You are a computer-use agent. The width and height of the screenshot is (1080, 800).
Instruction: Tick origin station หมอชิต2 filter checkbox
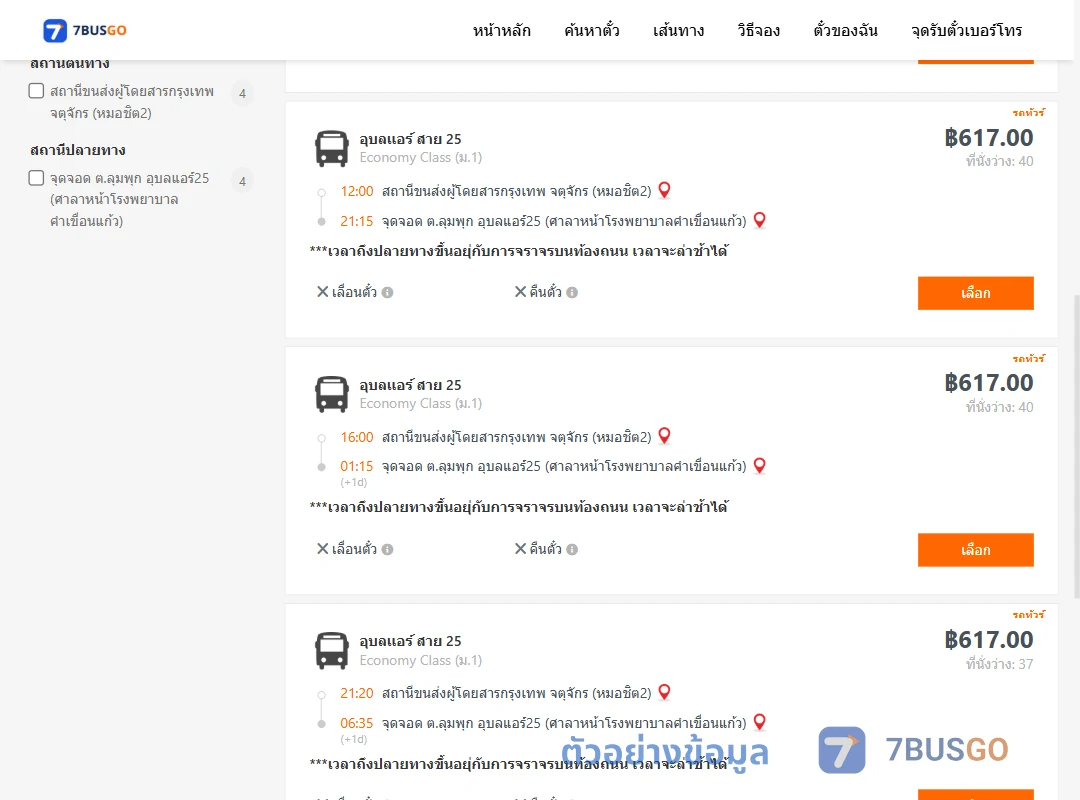37,91
